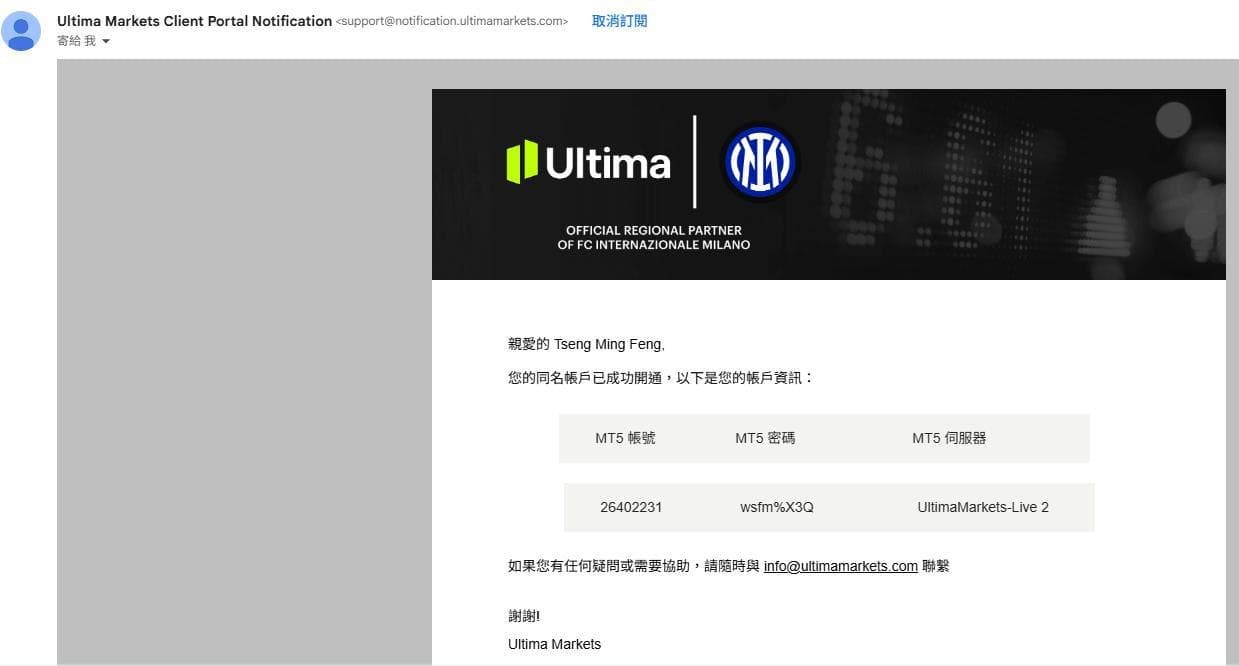The width and height of the screenshot is (1239, 666).
Task: Click the 謝謝! closing text
Action: pos(524,616)
